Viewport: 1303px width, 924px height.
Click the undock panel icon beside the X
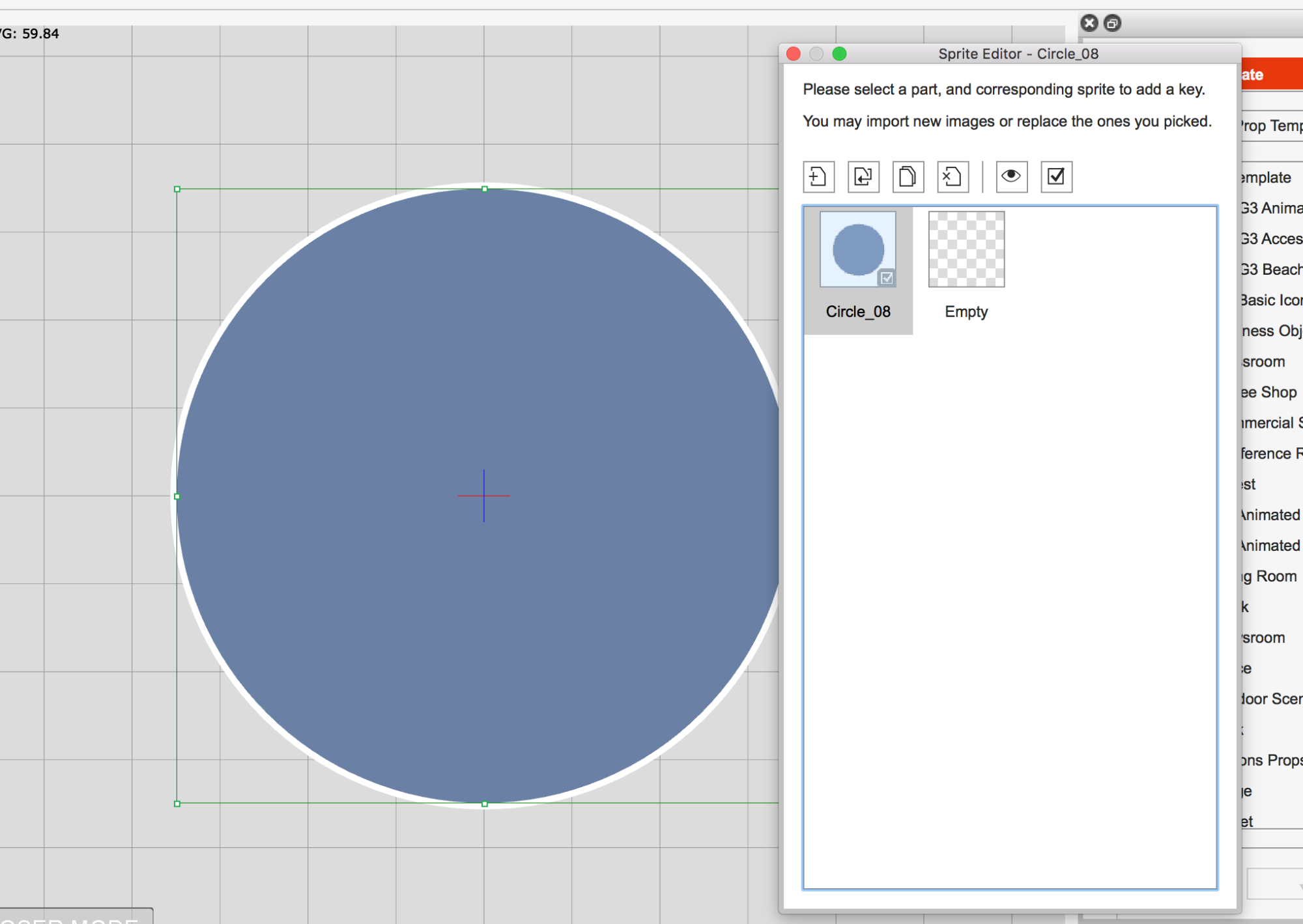click(1113, 23)
